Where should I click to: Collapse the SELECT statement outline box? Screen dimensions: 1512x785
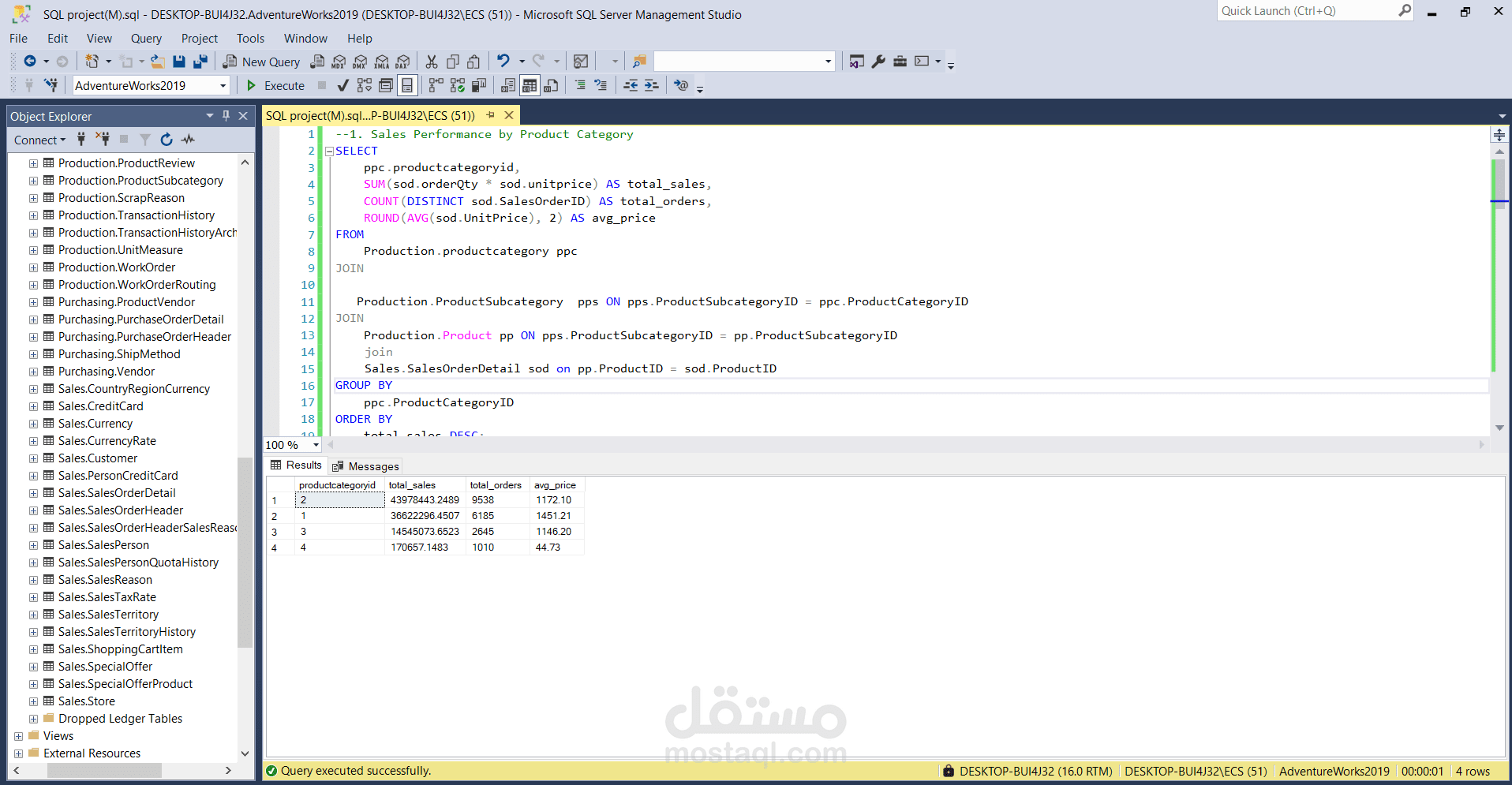click(x=329, y=151)
